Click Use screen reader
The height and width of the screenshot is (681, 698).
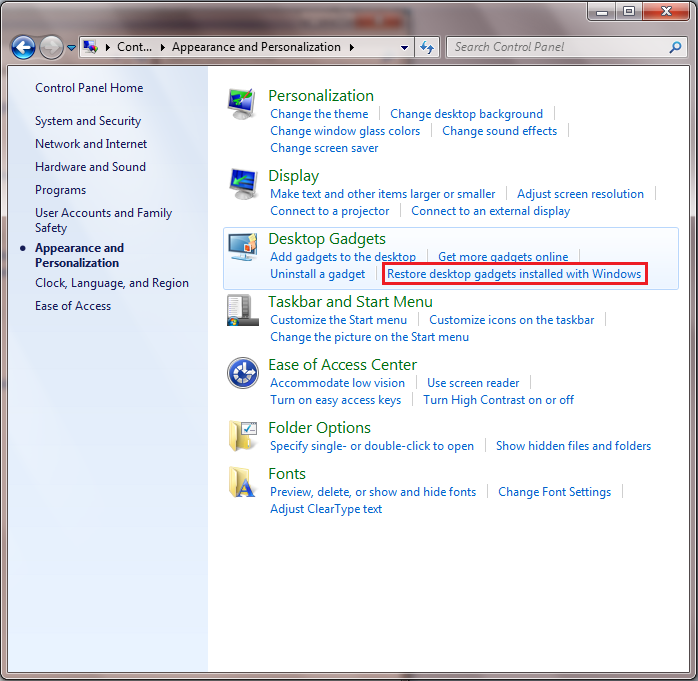473,383
